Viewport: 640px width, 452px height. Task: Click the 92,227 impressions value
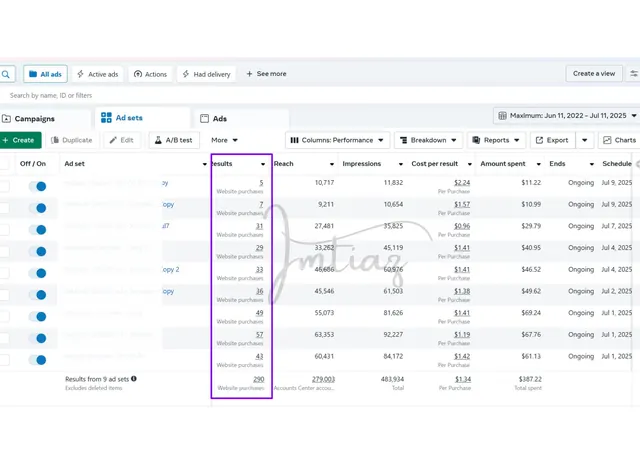[x=393, y=334]
